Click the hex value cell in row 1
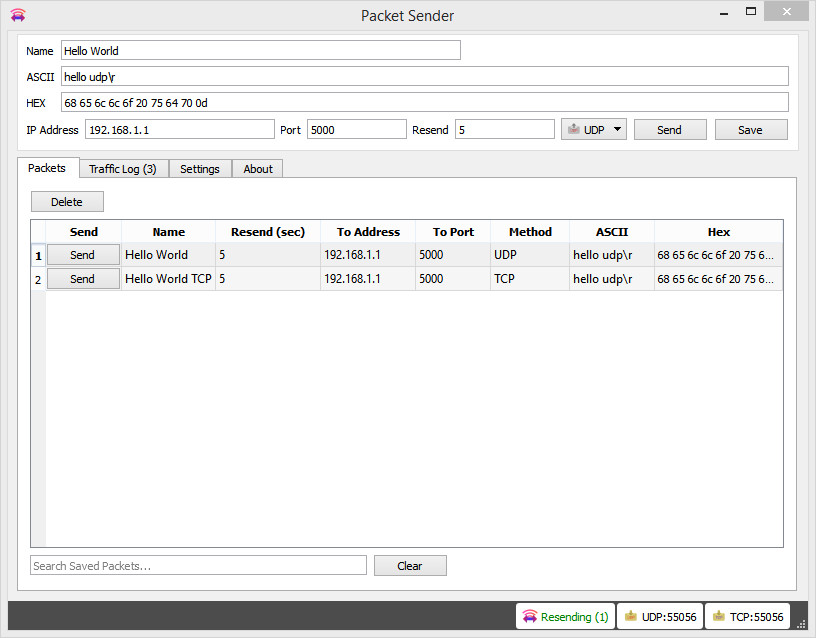Viewport: 816px width, 638px height. click(719, 255)
